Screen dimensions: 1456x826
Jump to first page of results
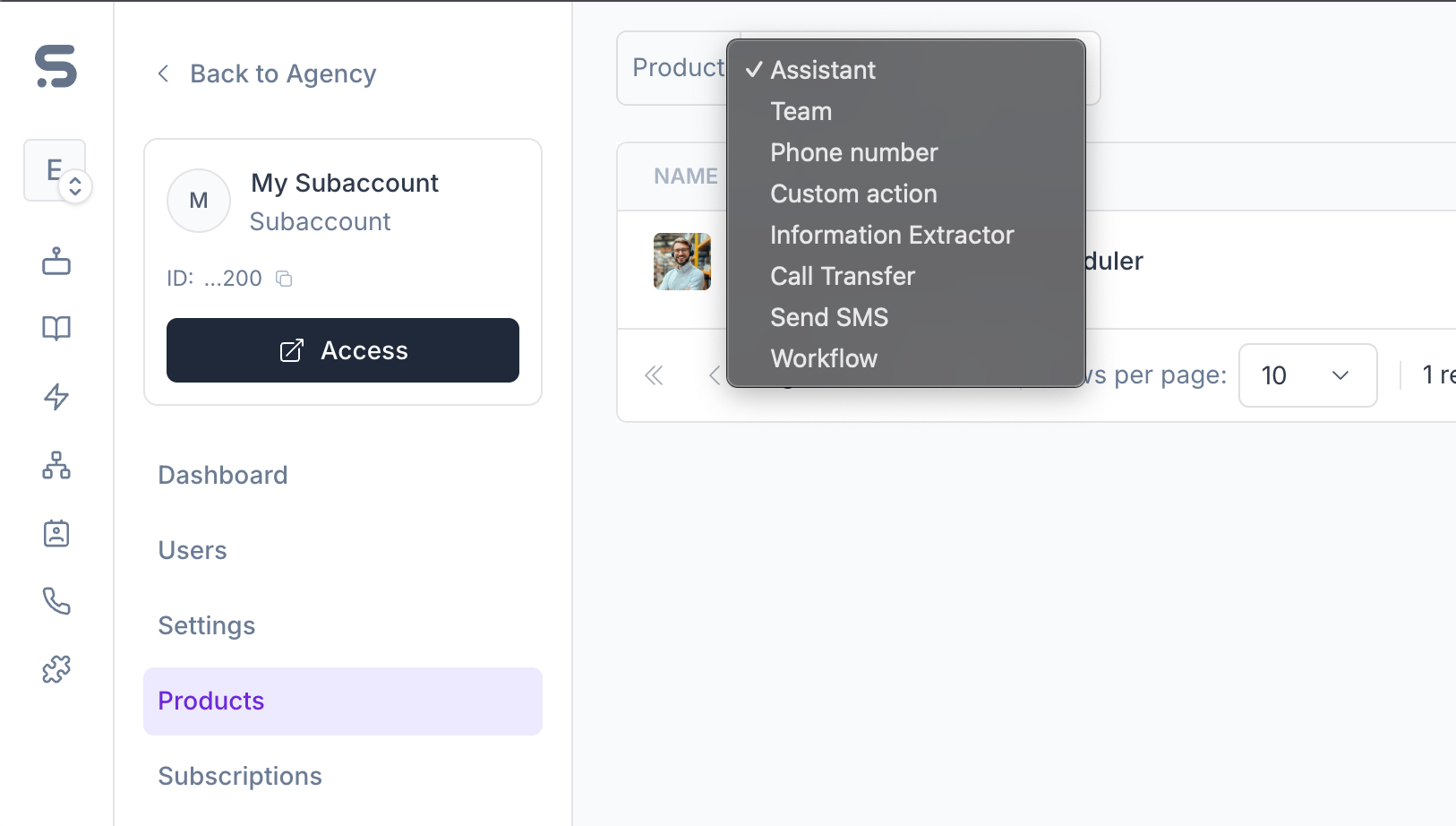[654, 375]
